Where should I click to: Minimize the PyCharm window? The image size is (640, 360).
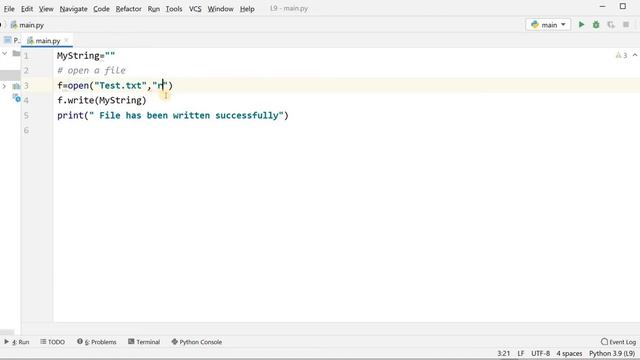coord(602,6)
